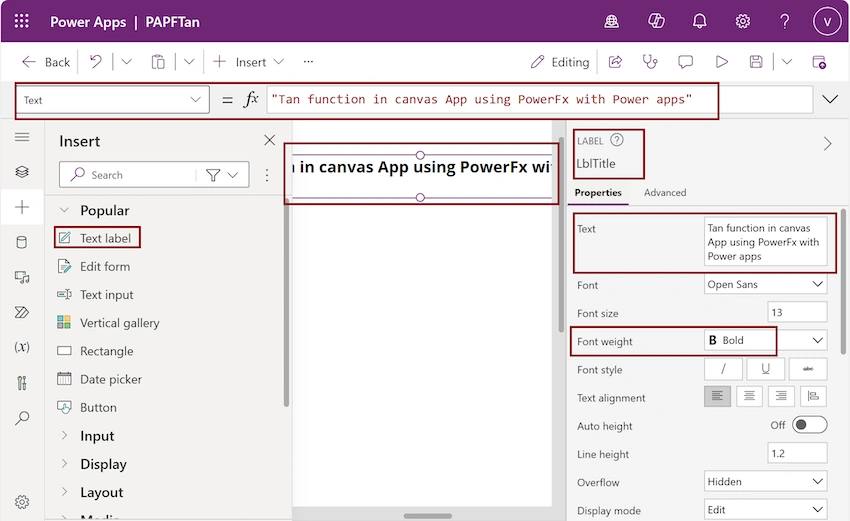Expand the Input category
The height and width of the screenshot is (521, 850).
64,435
